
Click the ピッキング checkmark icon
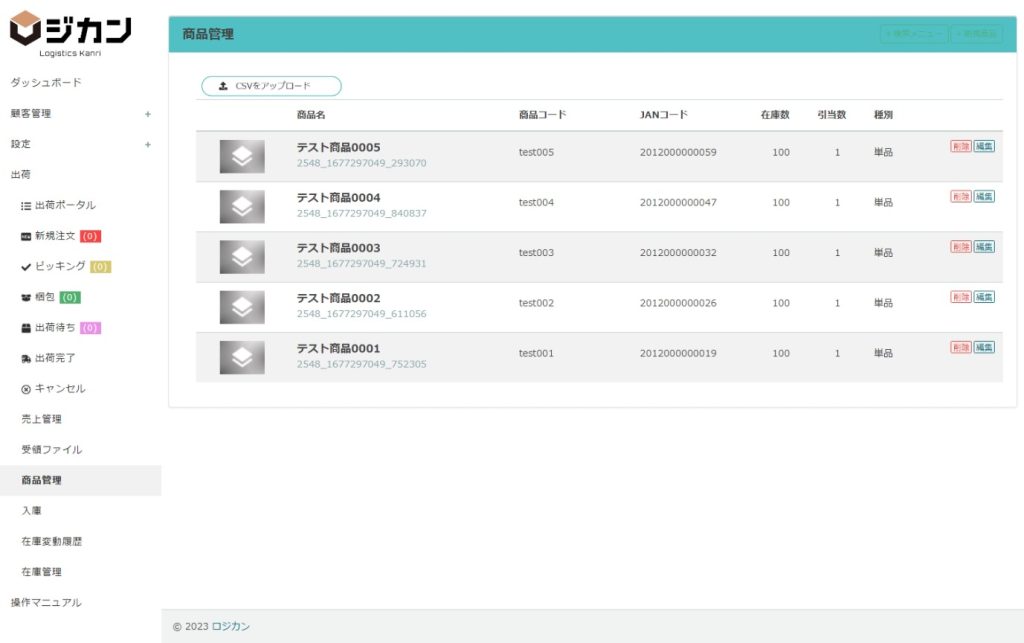pos(26,267)
